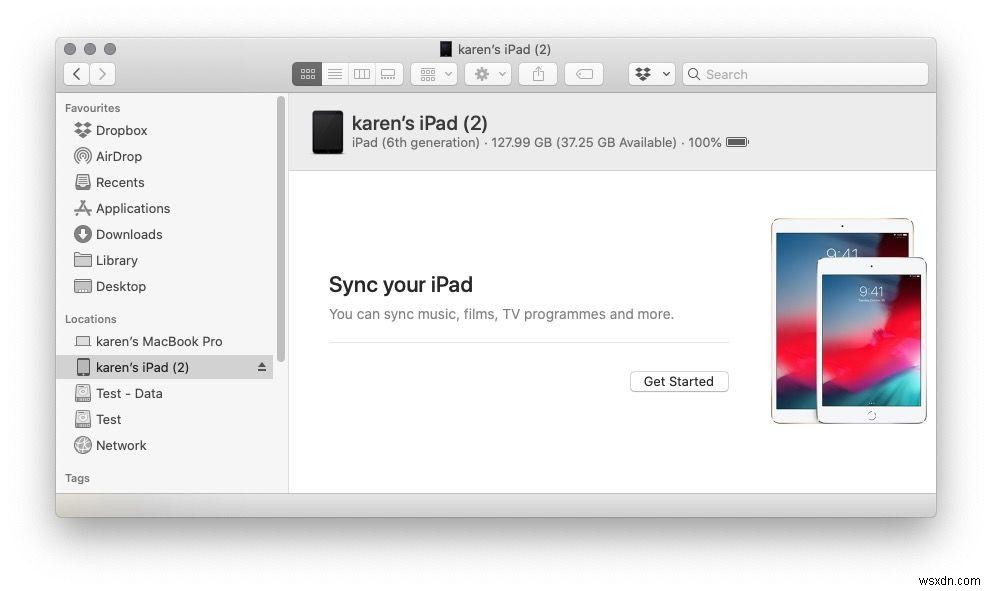The height and width of the screenshot is (591, 992).
Task: Switch to list view
Action: pos(334,73)
